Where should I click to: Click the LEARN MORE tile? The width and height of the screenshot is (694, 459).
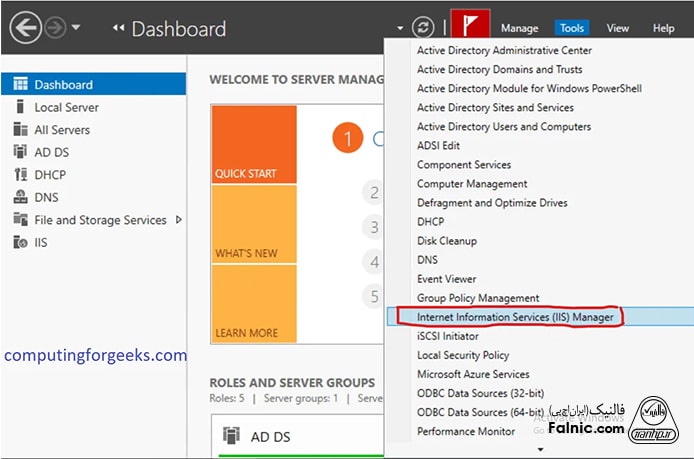[253, 303]
